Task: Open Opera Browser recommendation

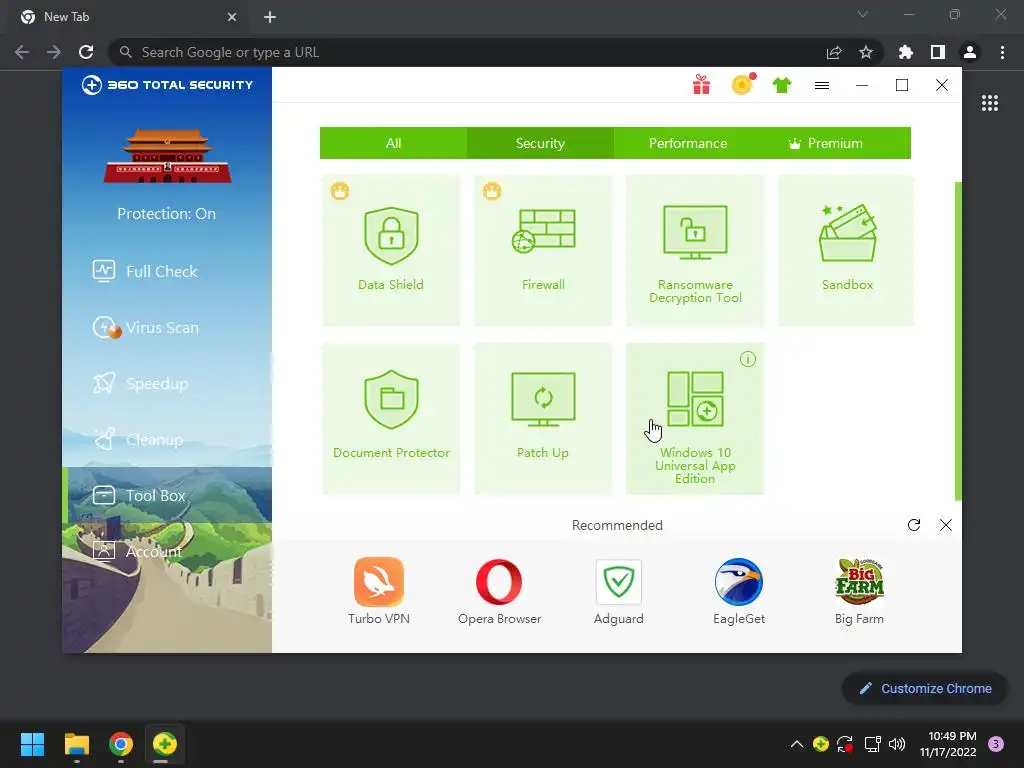Action: point(499,591)
